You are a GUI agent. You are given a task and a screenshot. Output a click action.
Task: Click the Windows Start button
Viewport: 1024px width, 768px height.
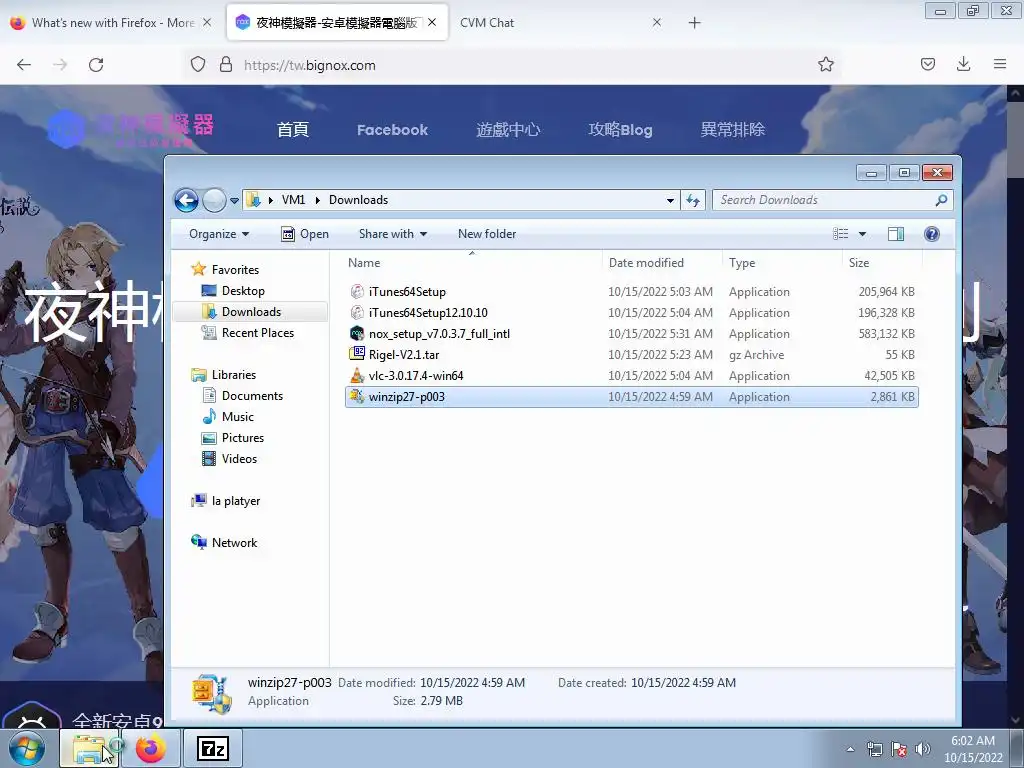click(27, 749)
